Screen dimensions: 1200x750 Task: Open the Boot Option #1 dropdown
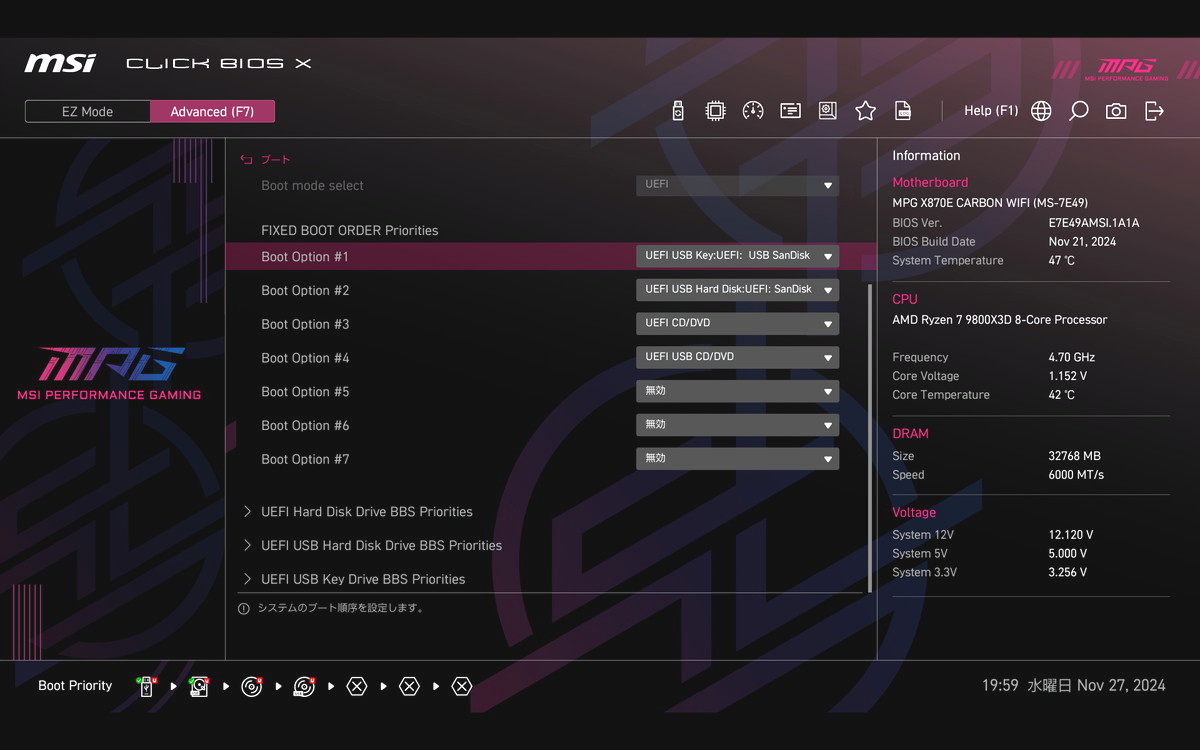(x=737, y=256)
